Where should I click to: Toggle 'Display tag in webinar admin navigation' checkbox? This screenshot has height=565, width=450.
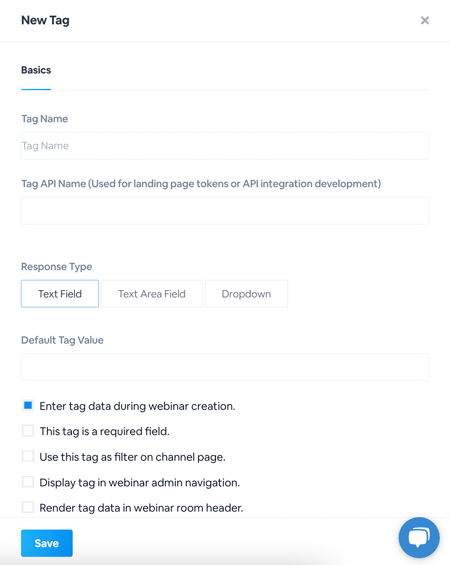28,482
